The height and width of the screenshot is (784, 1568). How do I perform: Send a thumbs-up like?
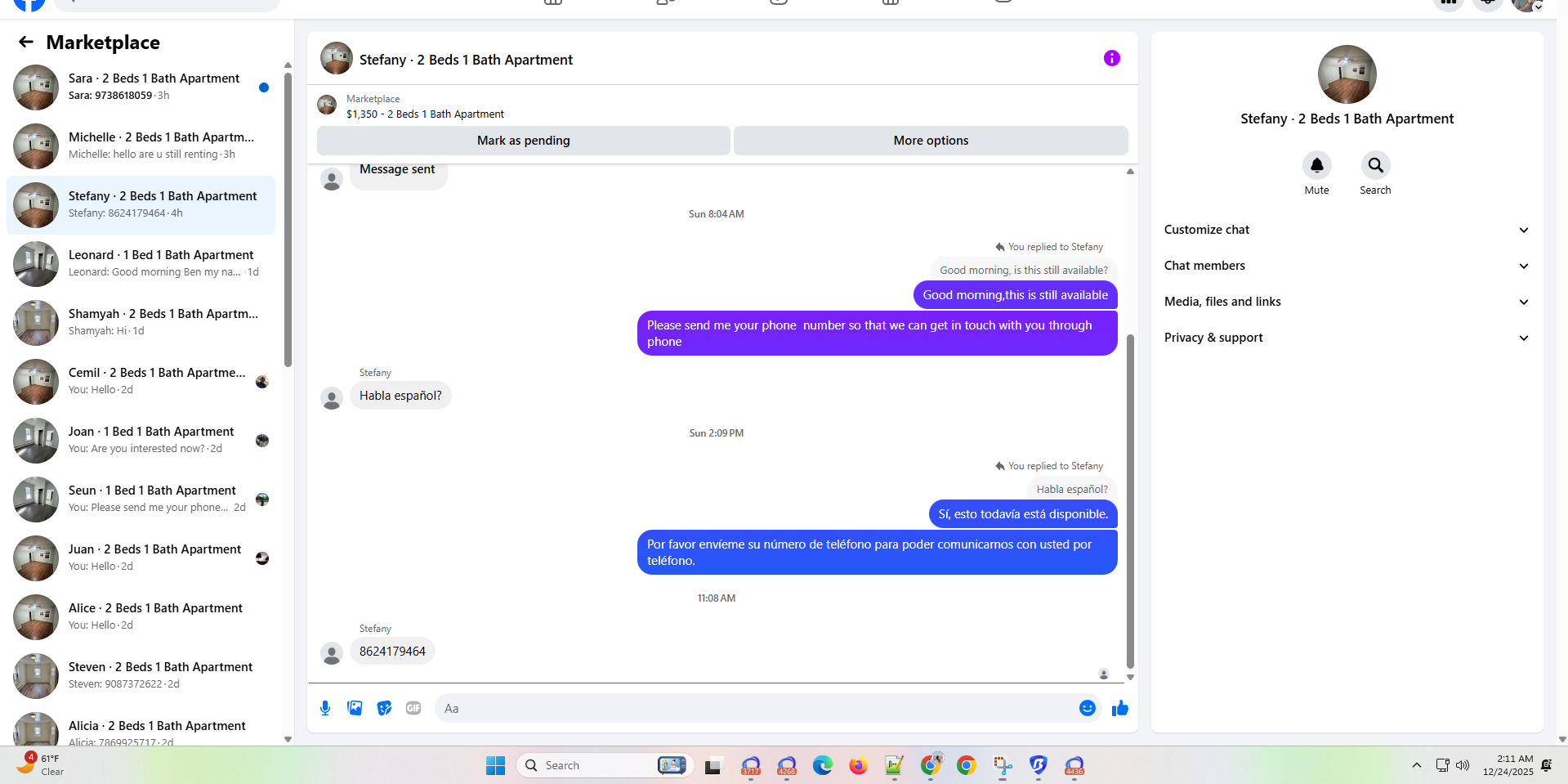coord(1119,708)
